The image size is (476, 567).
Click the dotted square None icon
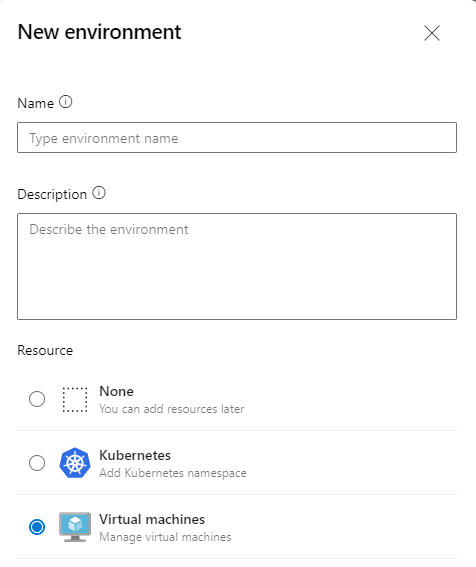click(75, 400)
